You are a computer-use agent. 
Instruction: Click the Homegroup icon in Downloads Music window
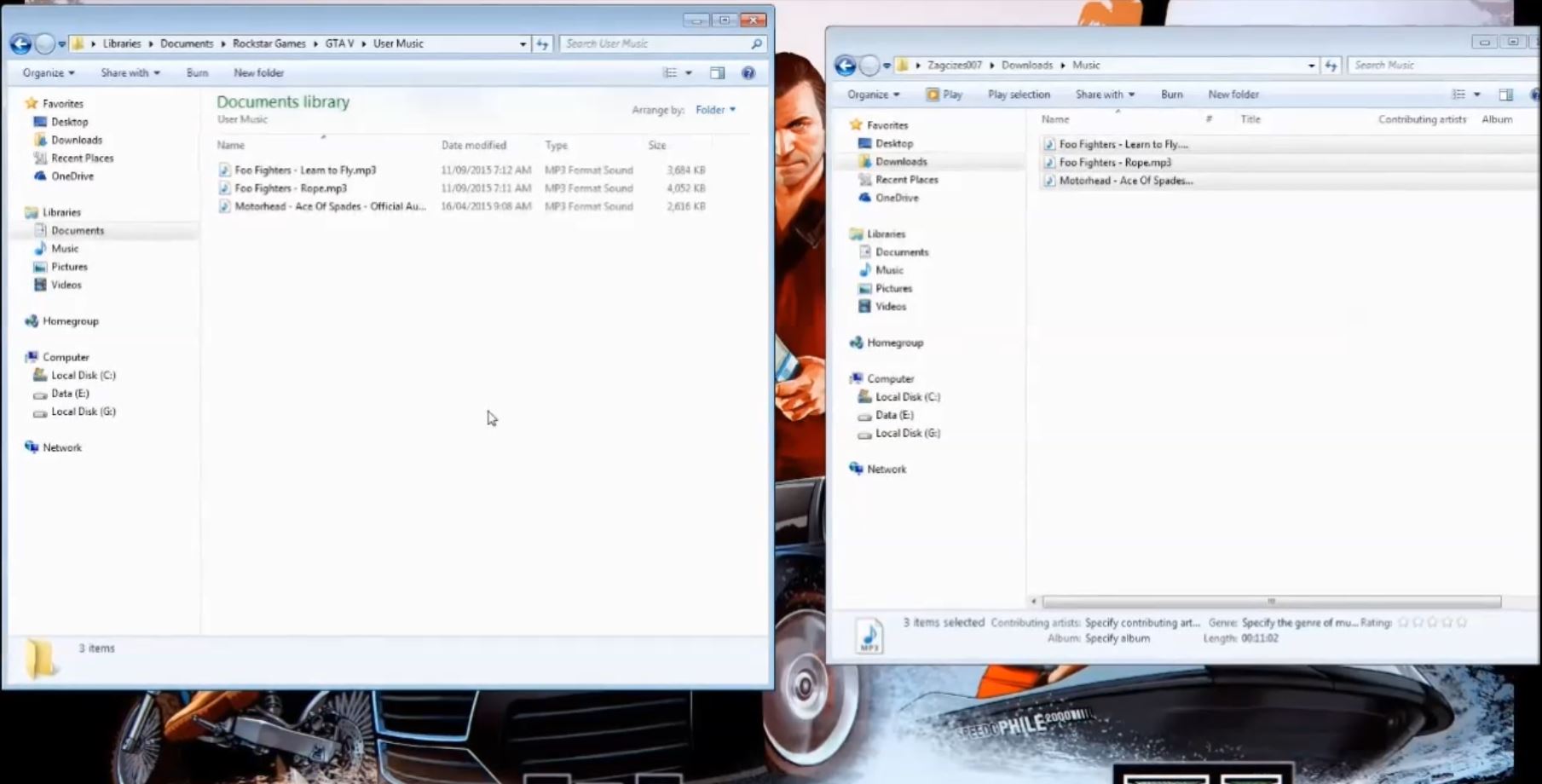click(856, 343)
